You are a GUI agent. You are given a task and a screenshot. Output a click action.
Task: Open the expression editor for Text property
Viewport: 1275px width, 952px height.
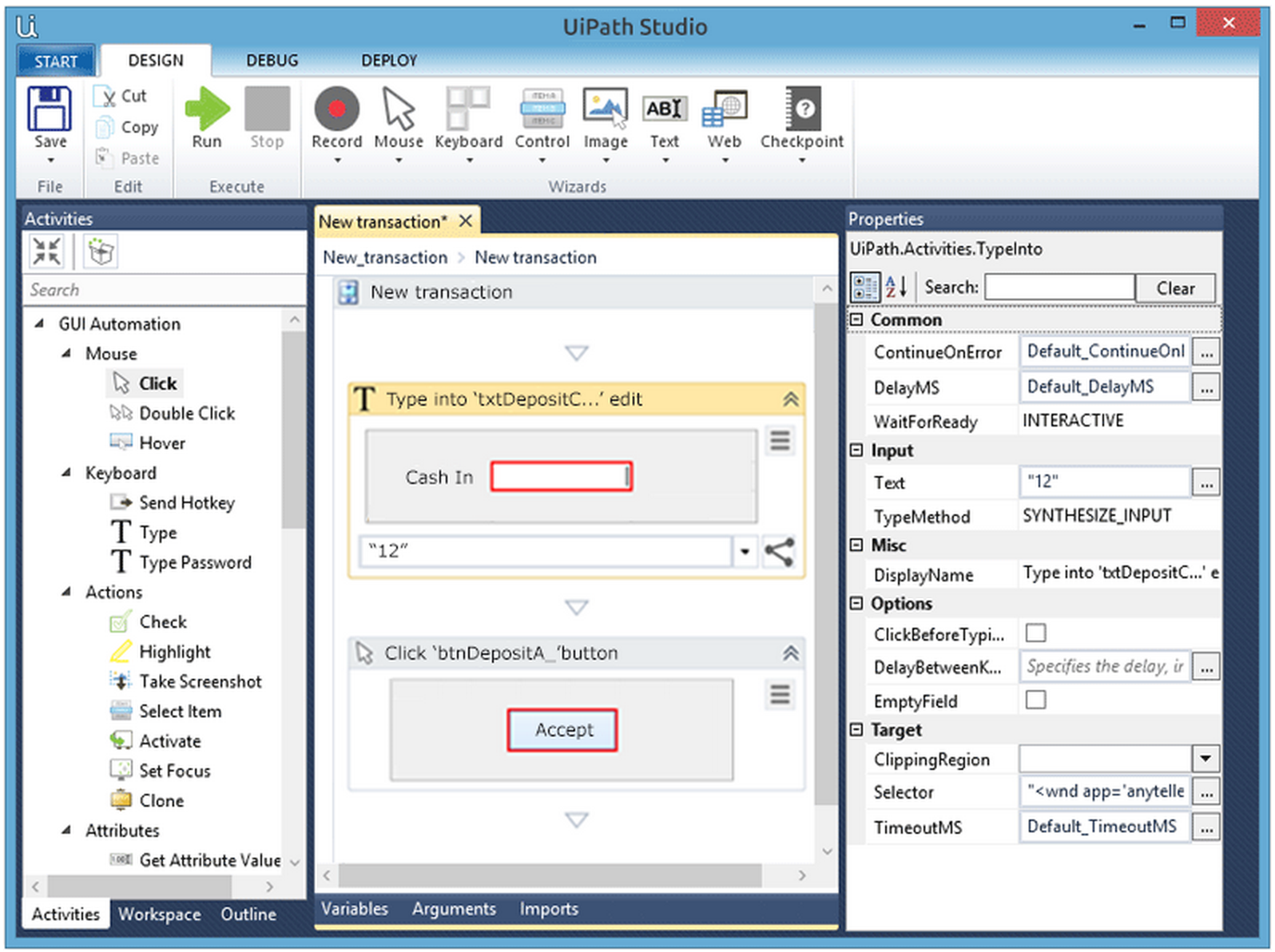tap(1205, 482)
